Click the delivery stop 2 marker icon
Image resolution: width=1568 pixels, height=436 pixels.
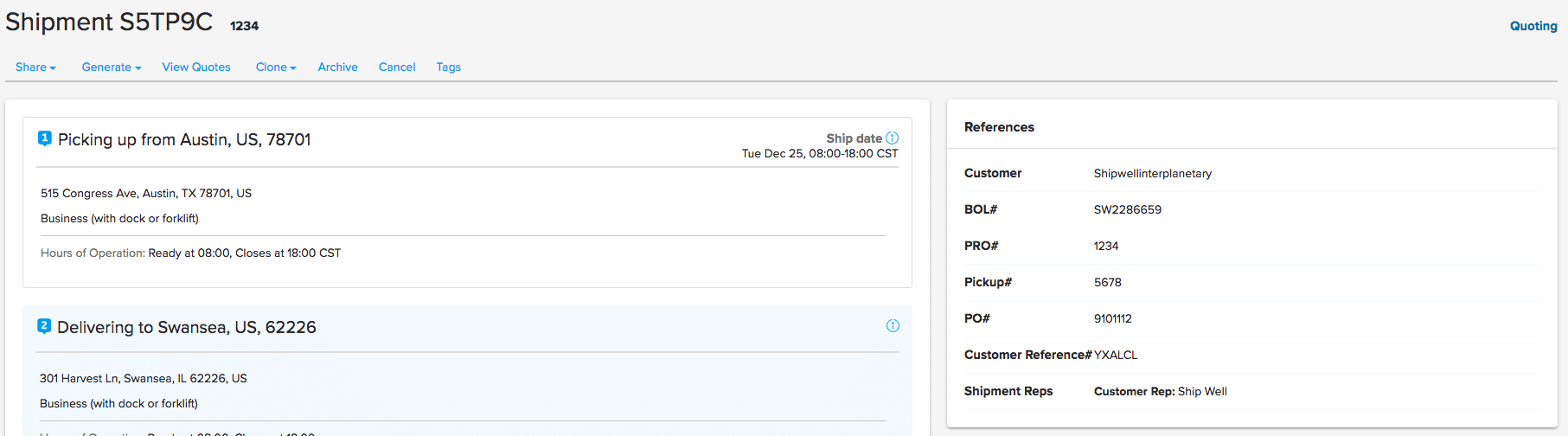pyautogui.click(x=44, y=326)
